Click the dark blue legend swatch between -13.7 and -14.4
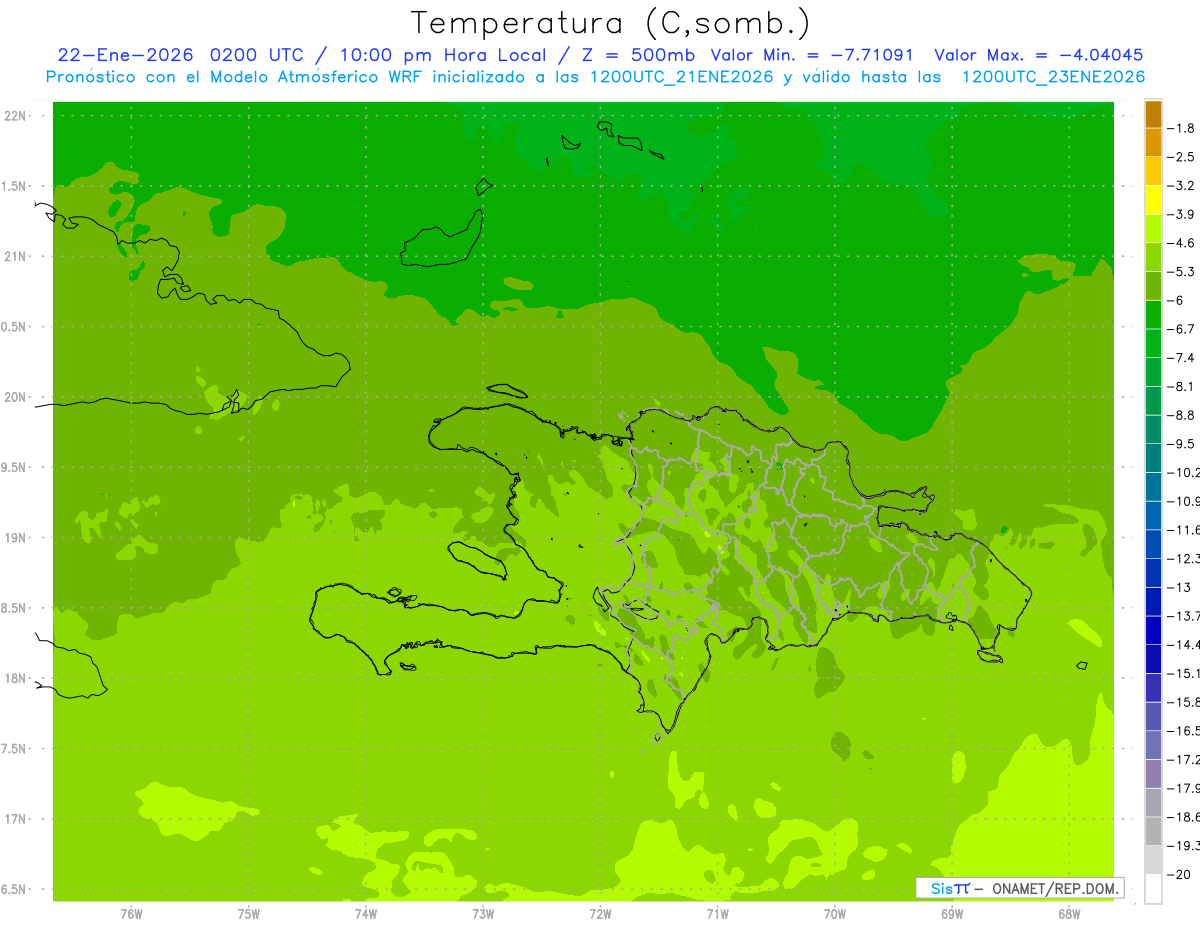This screenshot has width=1200, height=927. [1153, 630]
